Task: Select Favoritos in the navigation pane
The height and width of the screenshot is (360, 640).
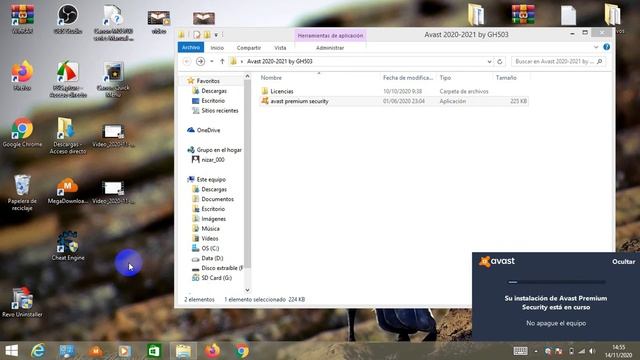Action: tap(208, 81)
